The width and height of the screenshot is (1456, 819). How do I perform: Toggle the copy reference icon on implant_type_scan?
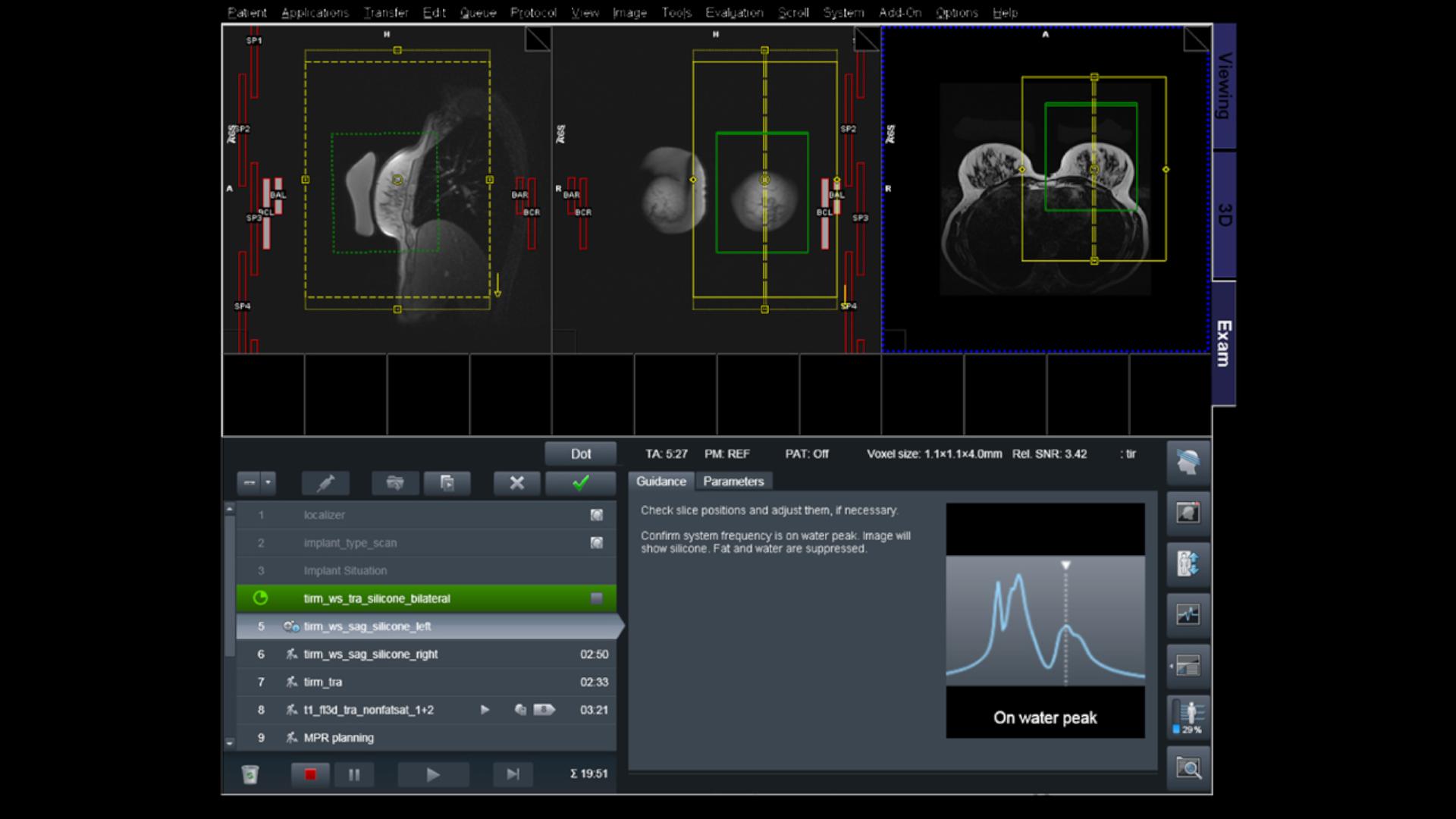596,542
